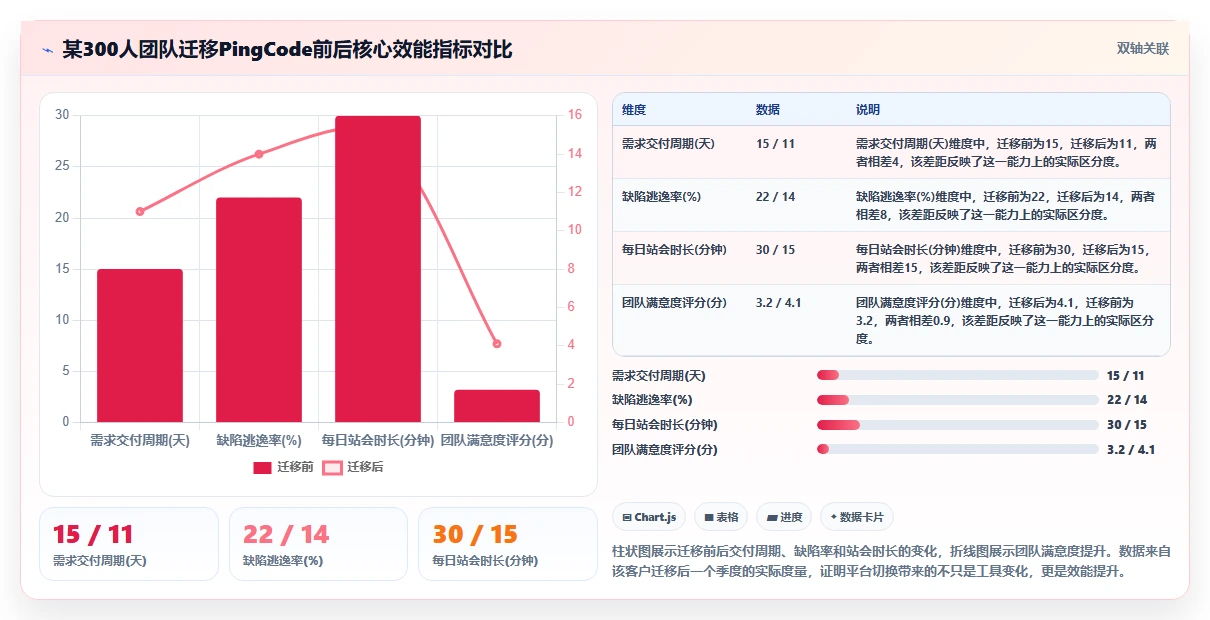Click the 进度 tag
Screen dimensions: 1210x620
click(784, 517)
